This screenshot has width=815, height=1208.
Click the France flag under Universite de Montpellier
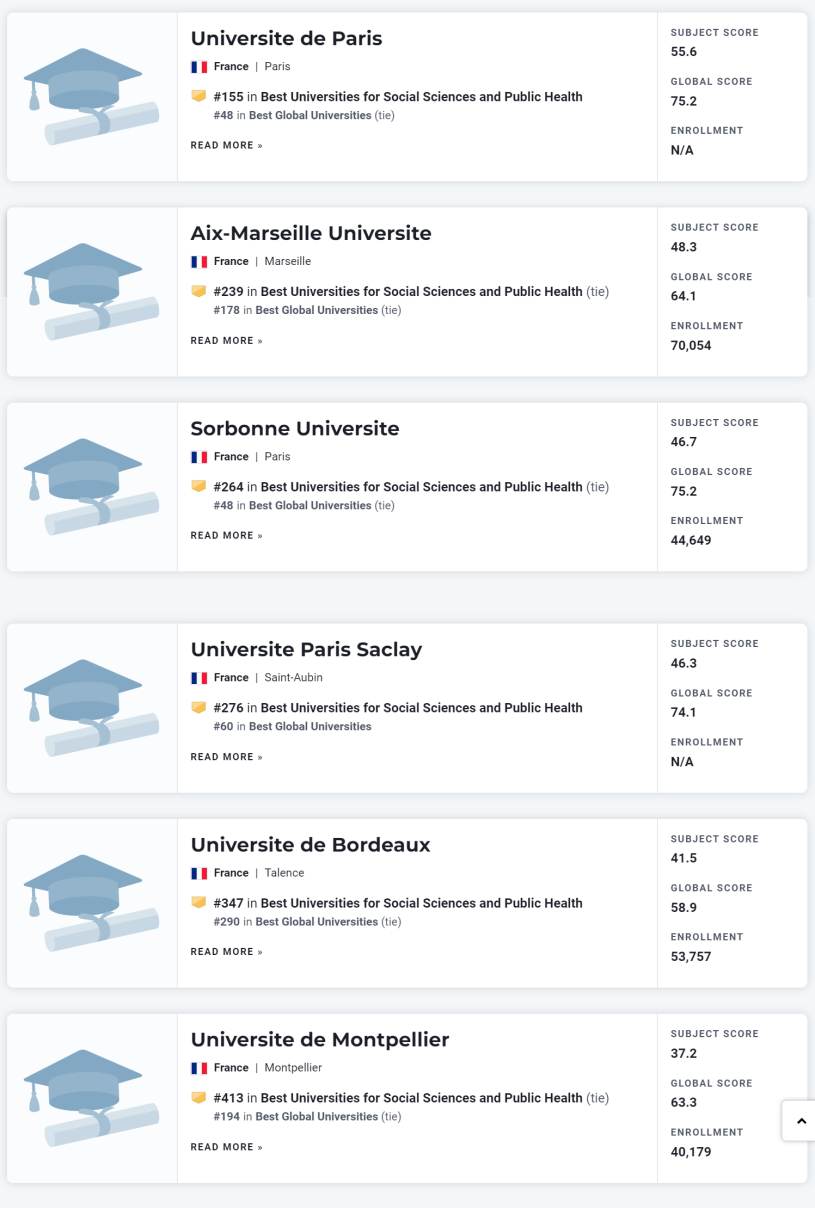click(x=199, y=1068)
